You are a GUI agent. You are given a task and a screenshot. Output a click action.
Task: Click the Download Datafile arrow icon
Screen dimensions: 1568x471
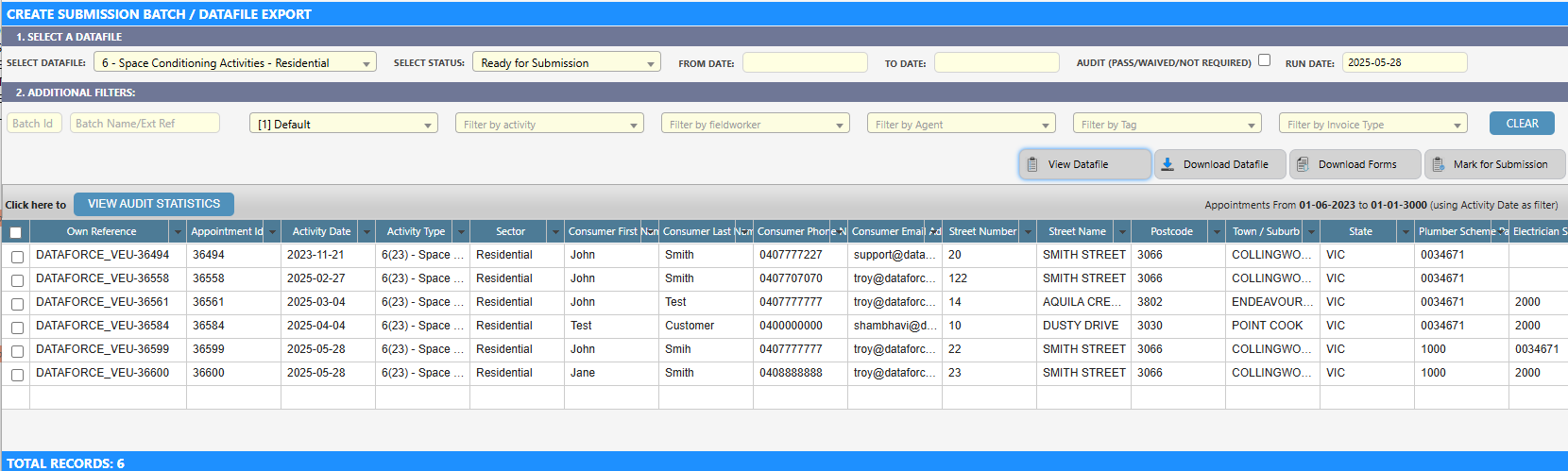coord(1167,164)
